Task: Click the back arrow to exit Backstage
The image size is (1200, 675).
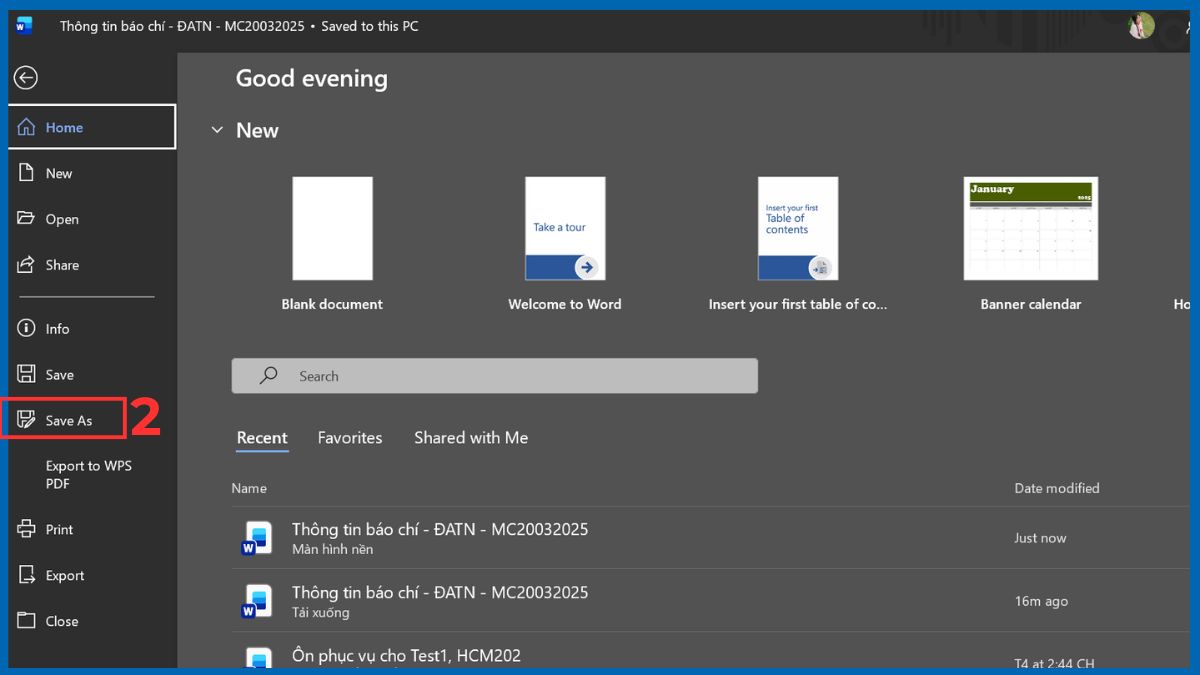Action: tap(26, 78)
